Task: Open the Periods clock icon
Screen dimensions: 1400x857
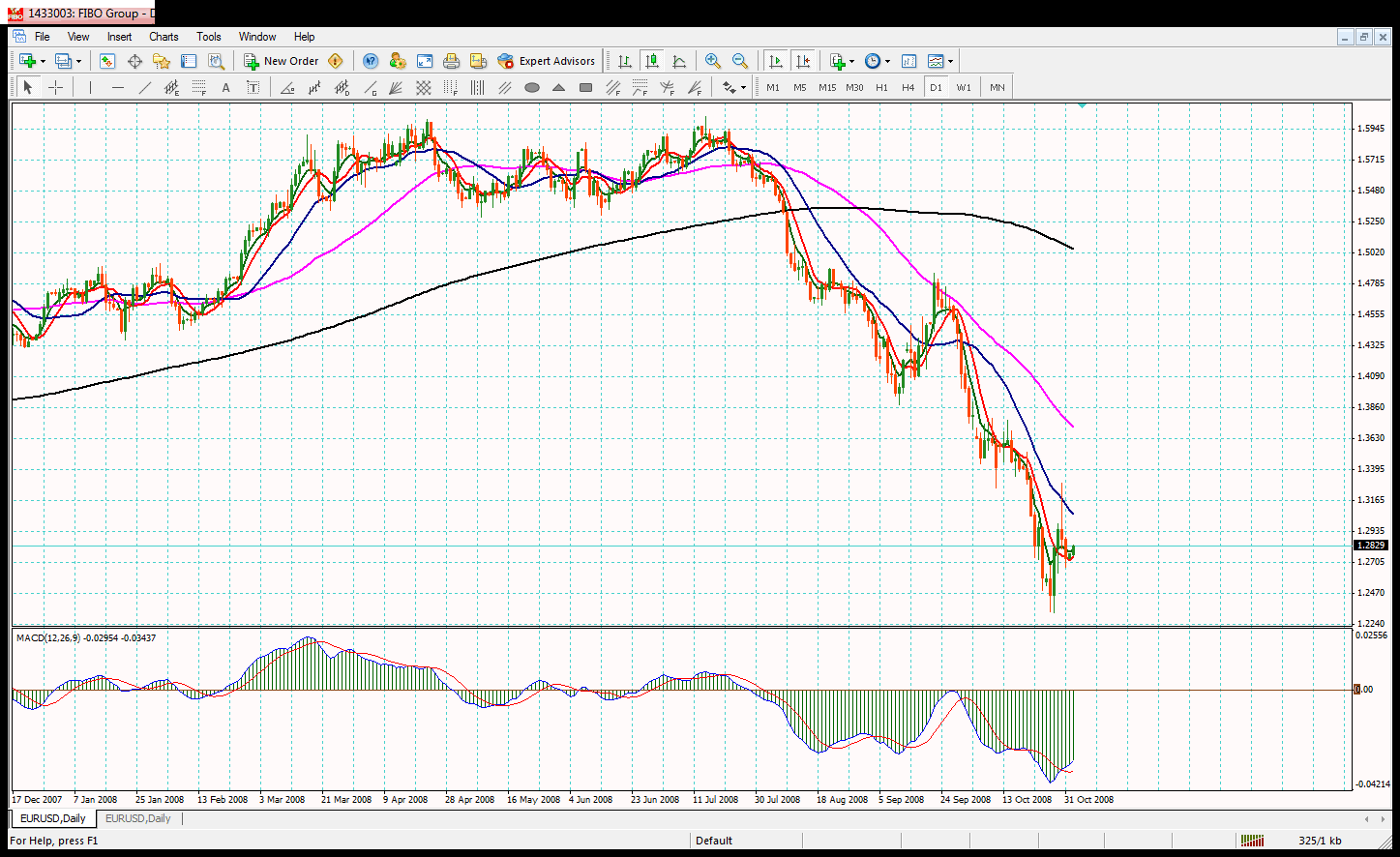Action: pyautogui.click(x=873, y=61)
